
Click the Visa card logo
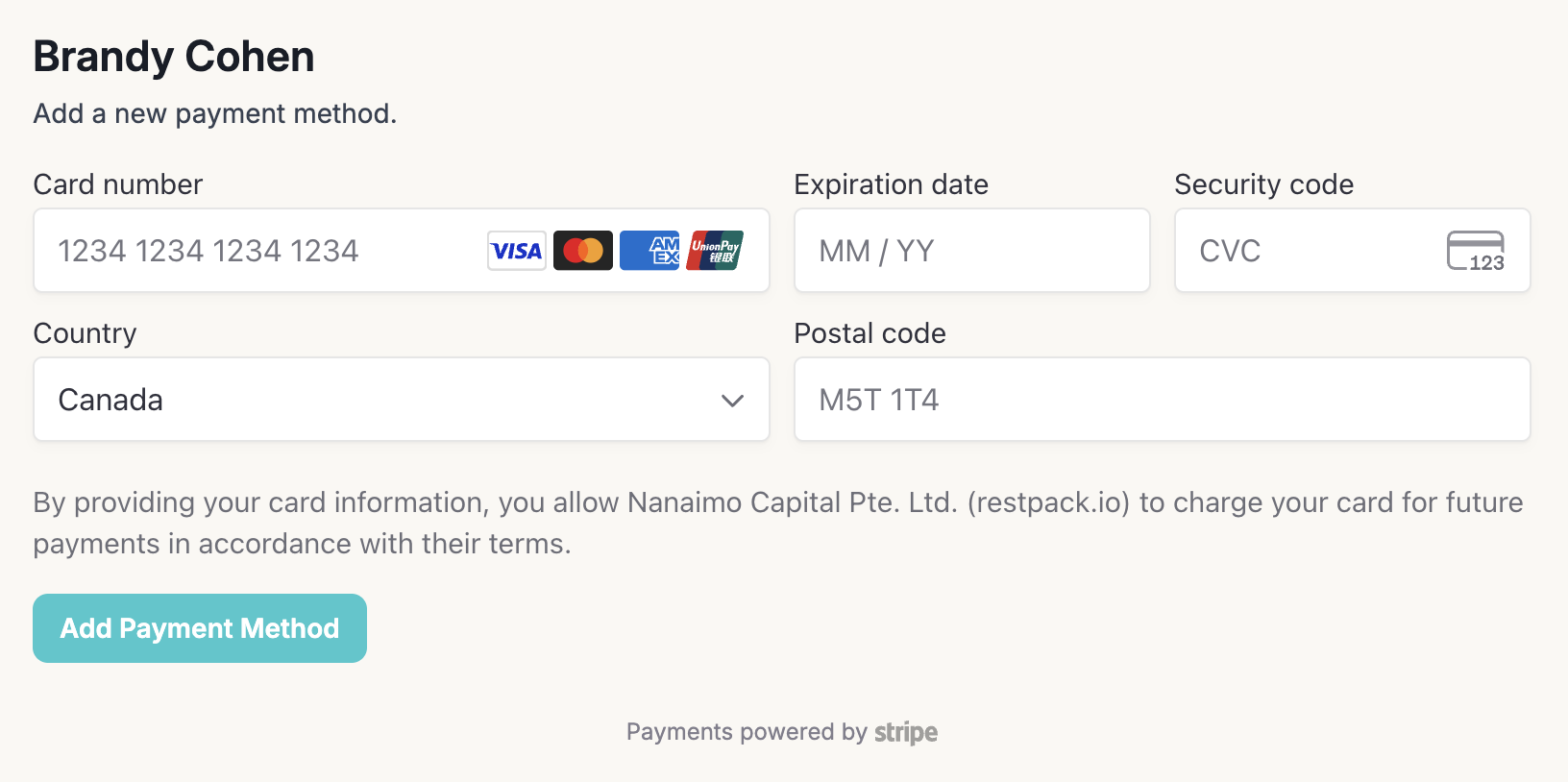[517, 251]
